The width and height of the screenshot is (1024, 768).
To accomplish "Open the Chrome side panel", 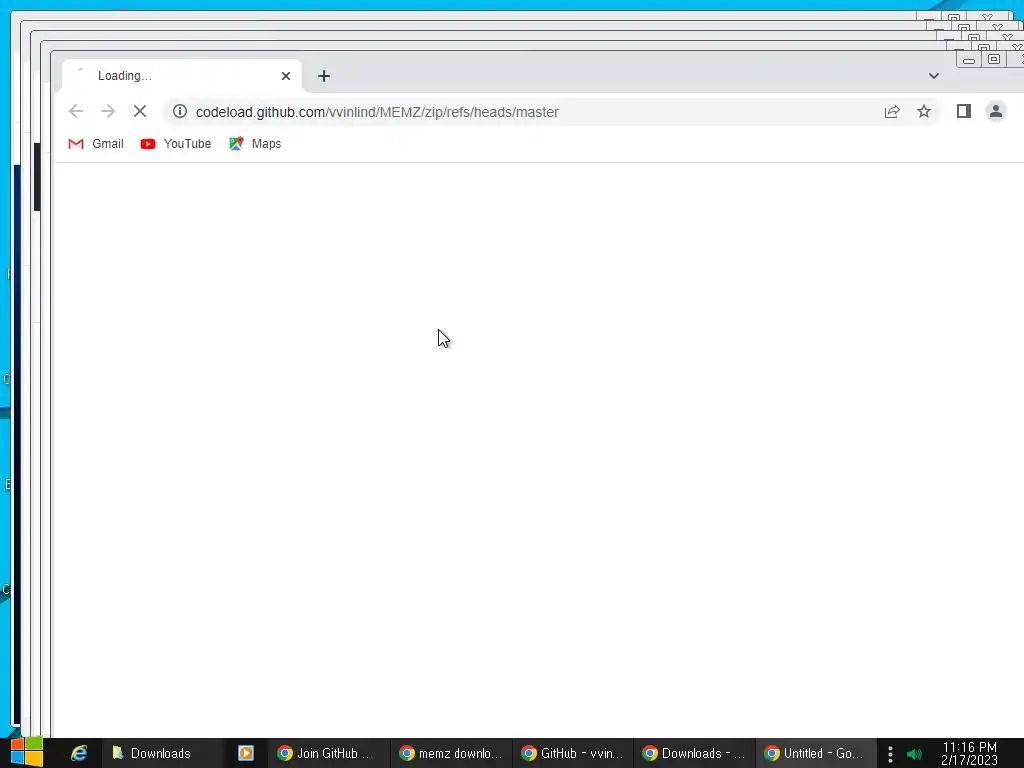I will 963,111.
